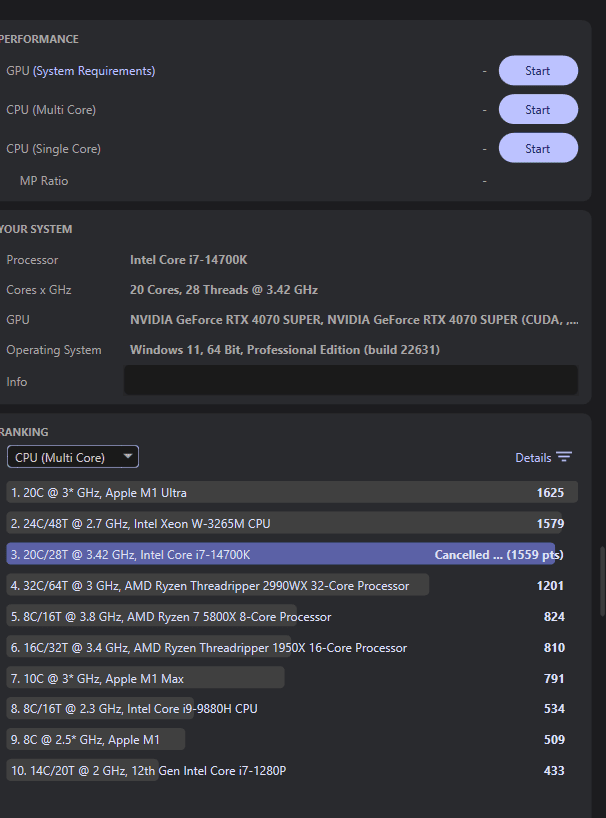The height and width of the screenshot is (818, 606).
Task: Select the Intel Xeon W-3265M ranking row
Action: pos(292,523)
